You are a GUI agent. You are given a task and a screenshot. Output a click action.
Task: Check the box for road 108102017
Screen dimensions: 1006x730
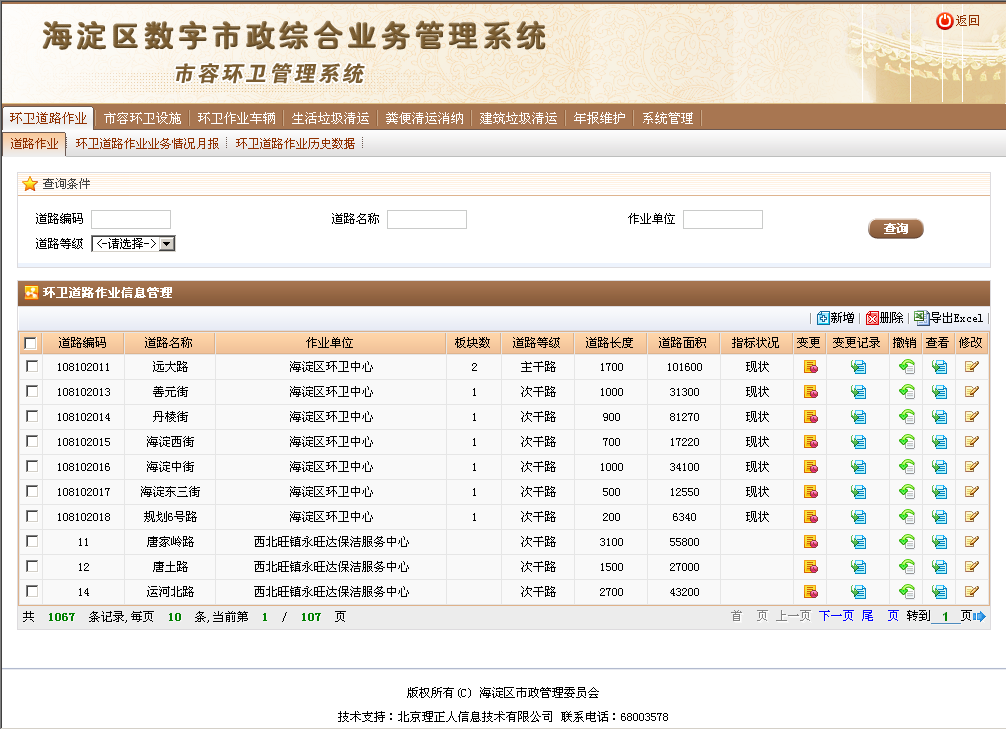pyautogui.click(x=31, y=491)
